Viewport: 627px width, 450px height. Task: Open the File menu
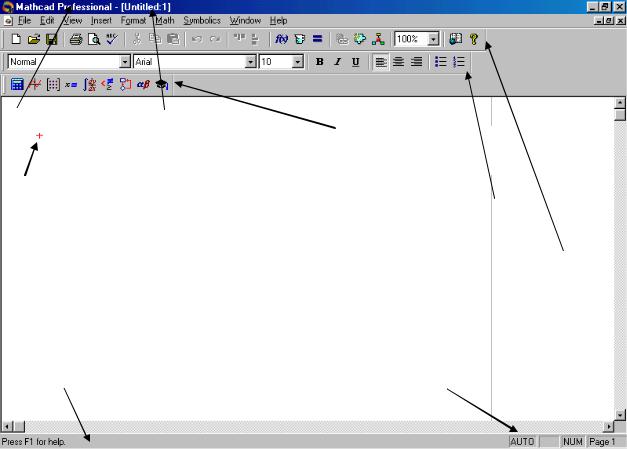(24, 20)
